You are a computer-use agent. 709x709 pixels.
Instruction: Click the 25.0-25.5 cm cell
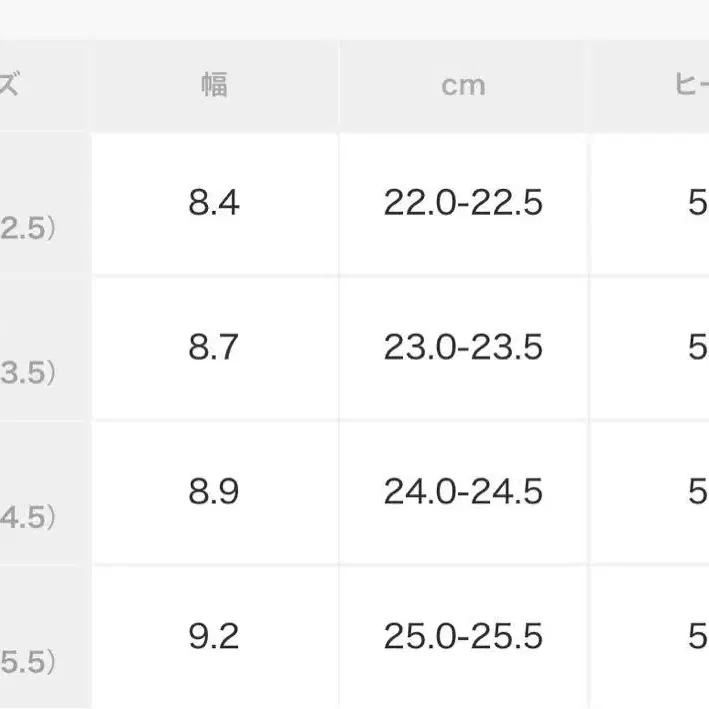[x=463, y=636]
